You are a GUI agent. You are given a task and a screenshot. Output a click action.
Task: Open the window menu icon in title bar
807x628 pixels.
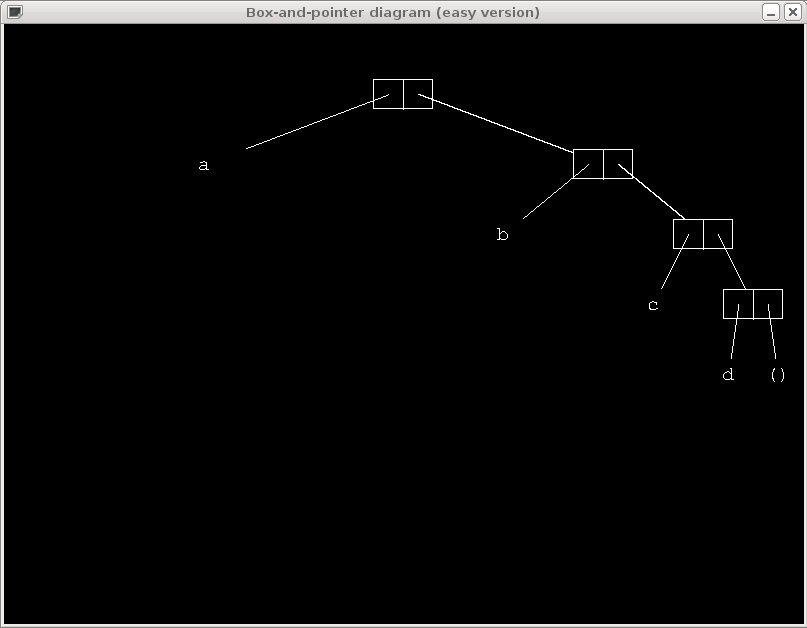point(15,12)
